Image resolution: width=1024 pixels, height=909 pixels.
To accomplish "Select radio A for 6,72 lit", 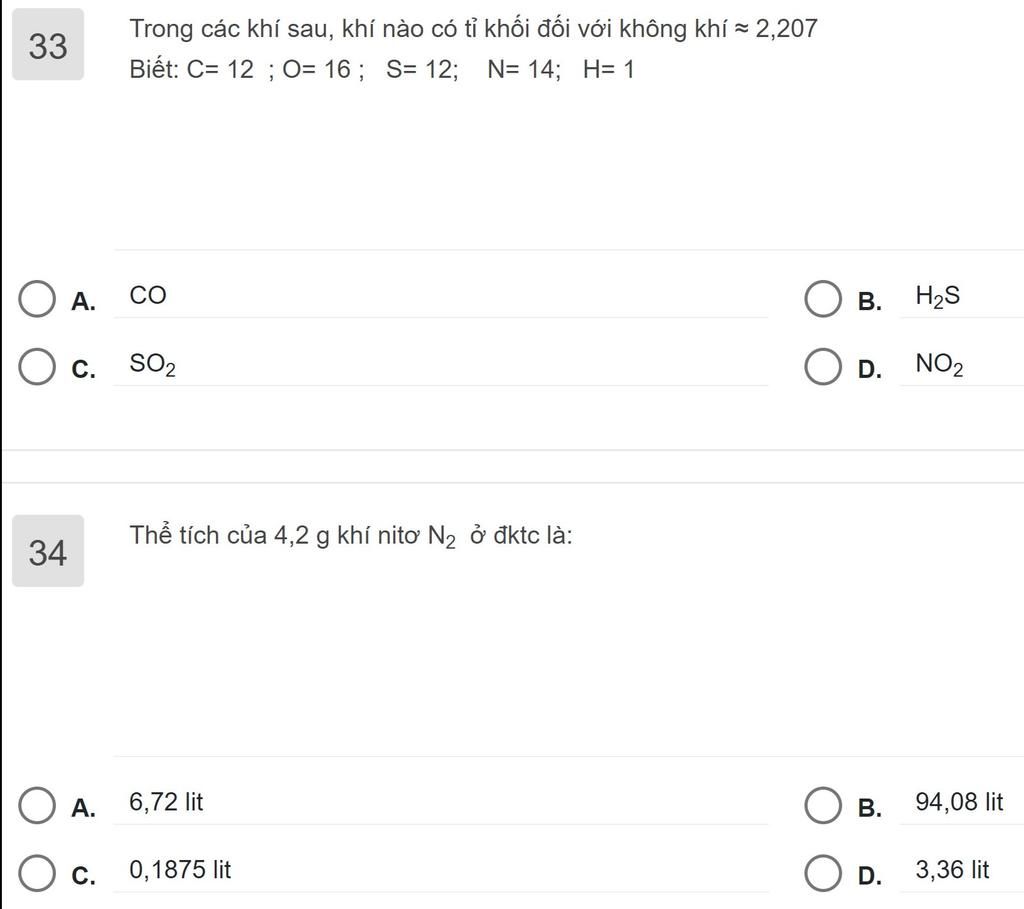I will (x=37, y=805).
